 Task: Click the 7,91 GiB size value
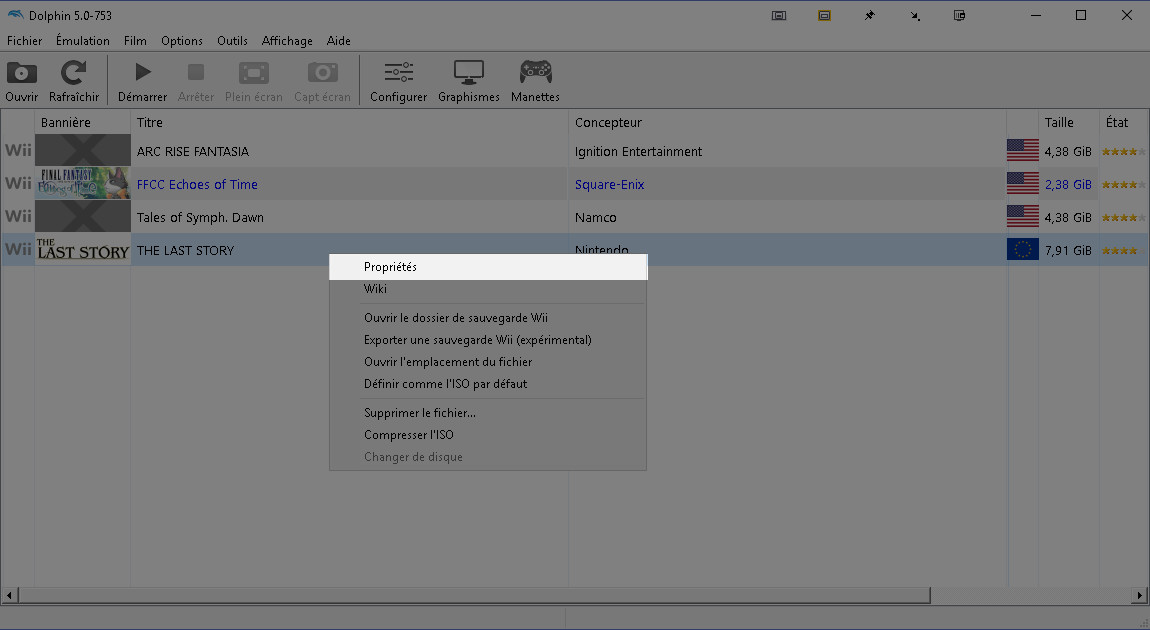click(x=1068, y=251)
